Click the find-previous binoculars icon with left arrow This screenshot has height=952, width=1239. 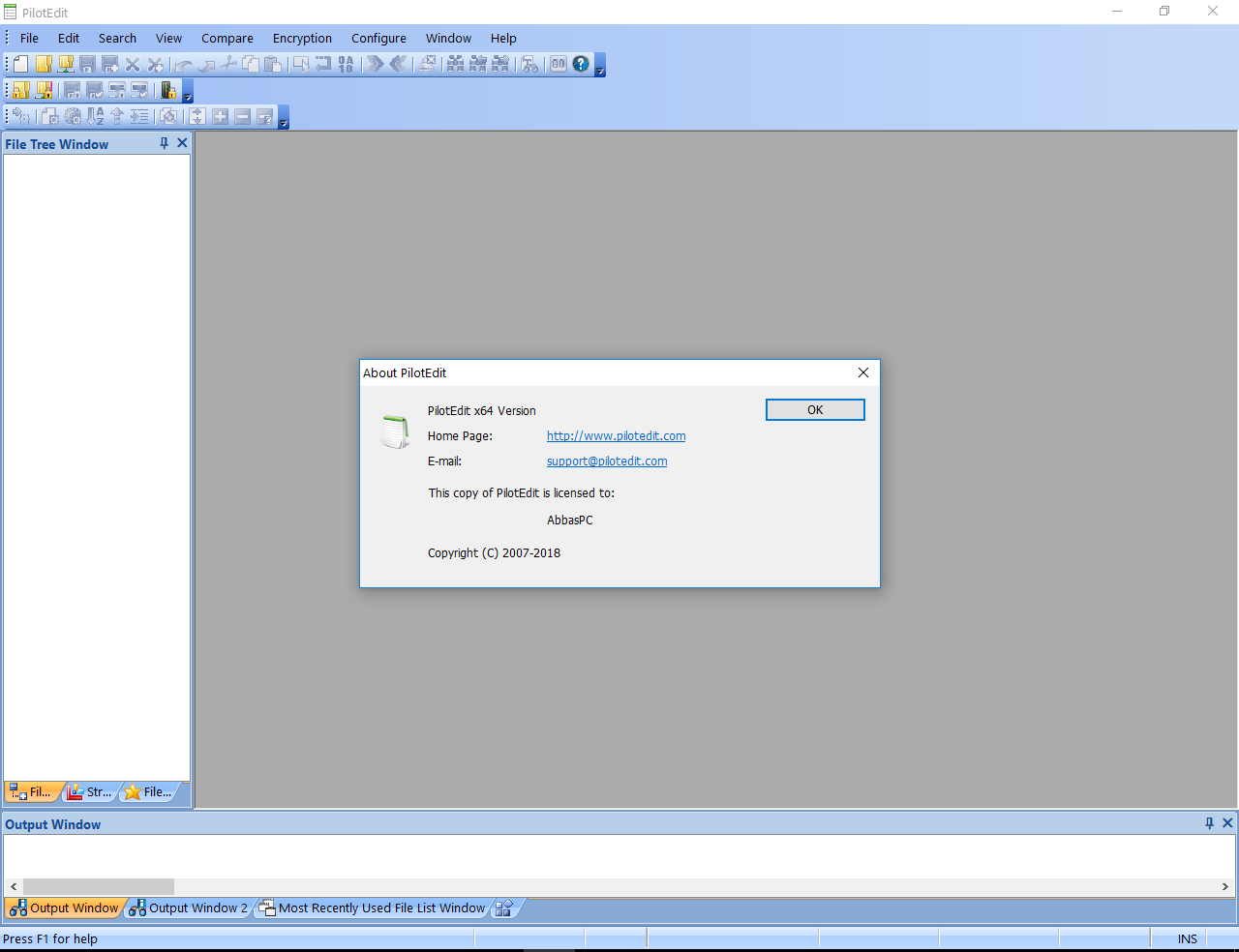pos(477,64)
